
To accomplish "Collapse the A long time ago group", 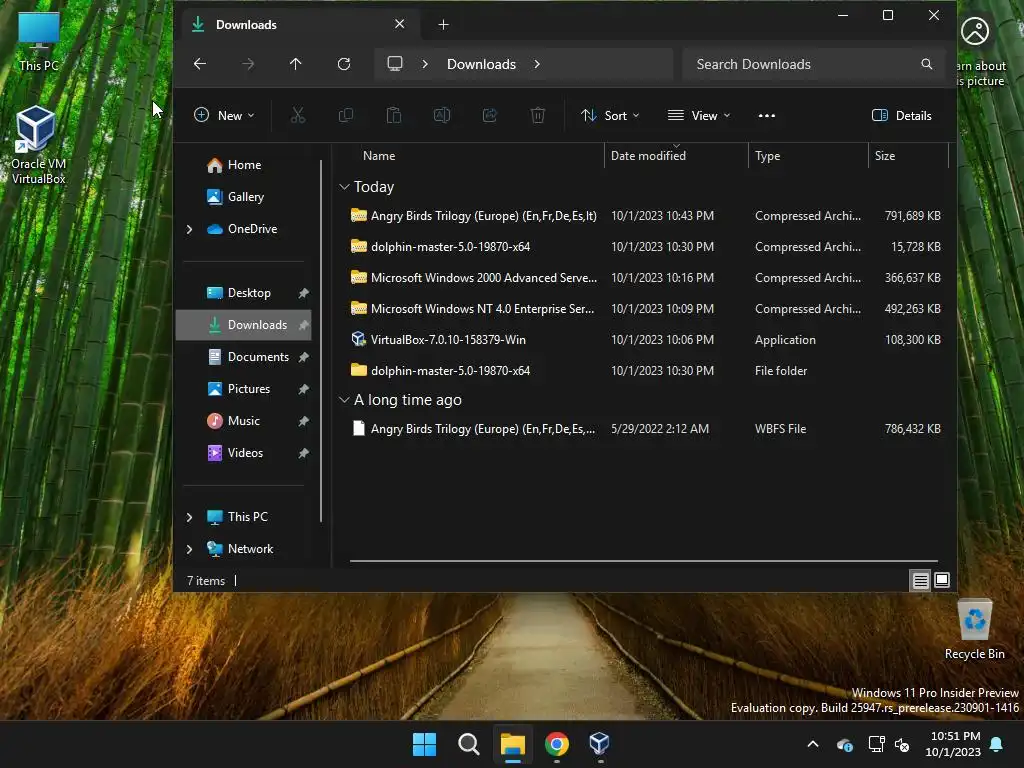I will pyautogui.click(x=344, y=400).
